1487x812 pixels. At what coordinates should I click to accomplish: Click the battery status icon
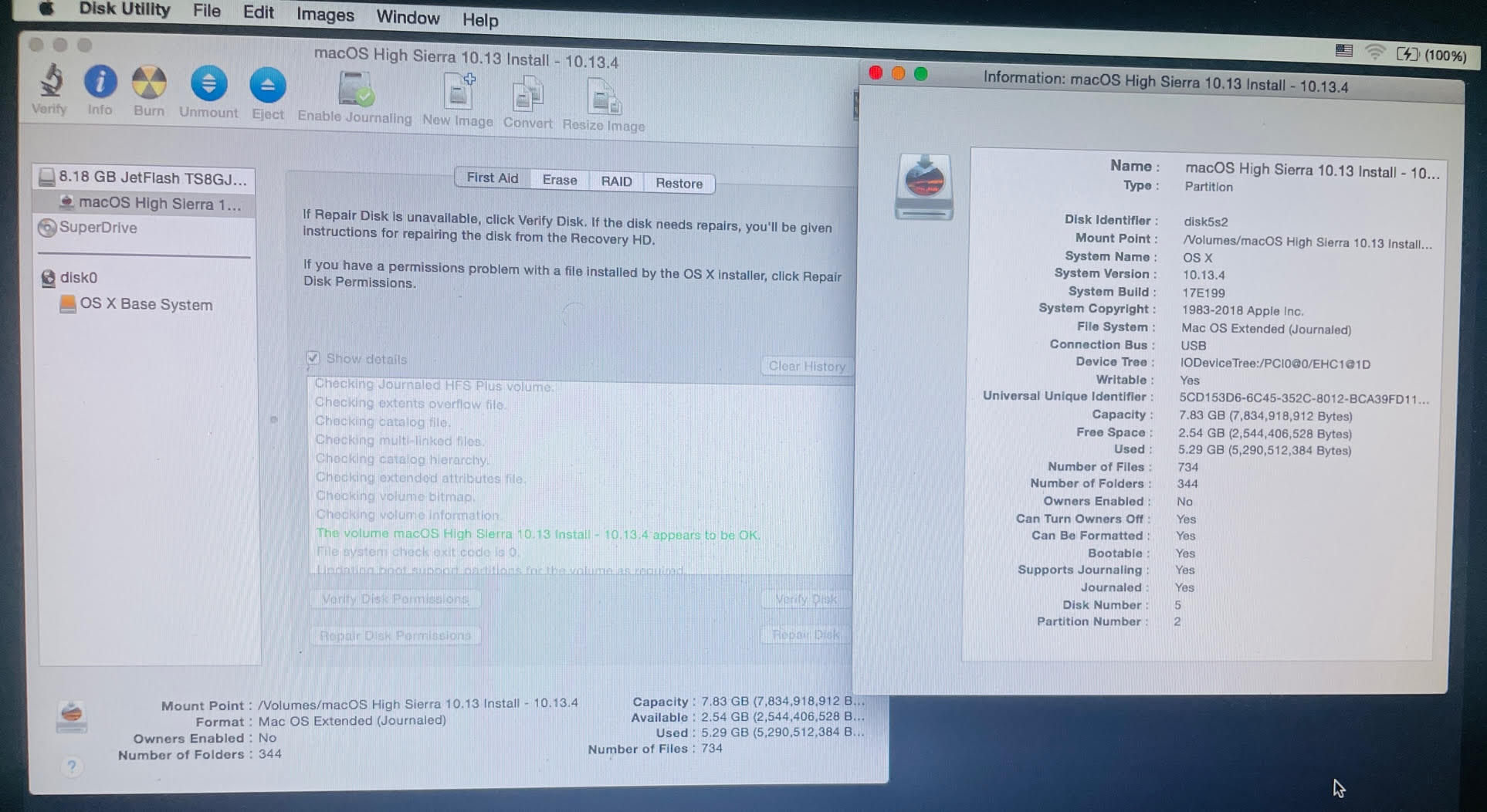(1407, 53)
